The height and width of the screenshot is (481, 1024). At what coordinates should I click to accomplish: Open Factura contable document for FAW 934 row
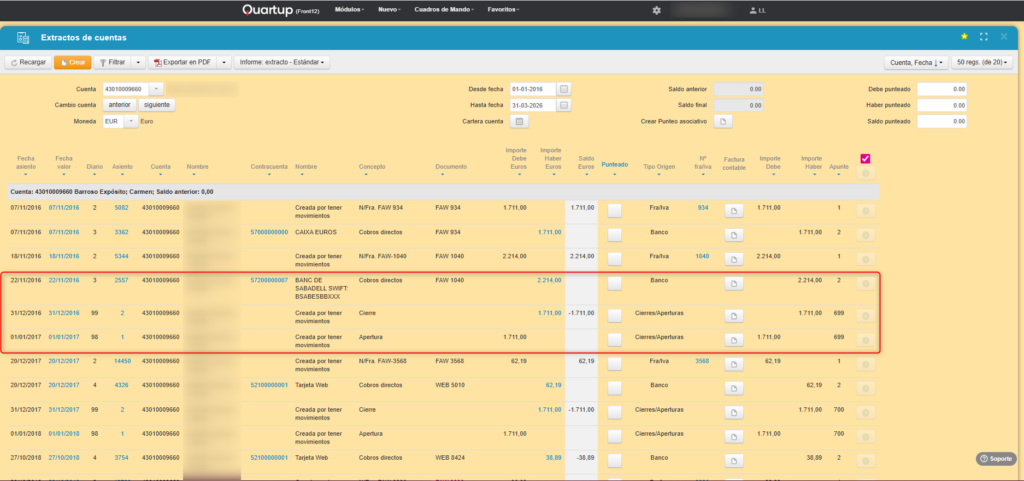[x=734, y=209]
